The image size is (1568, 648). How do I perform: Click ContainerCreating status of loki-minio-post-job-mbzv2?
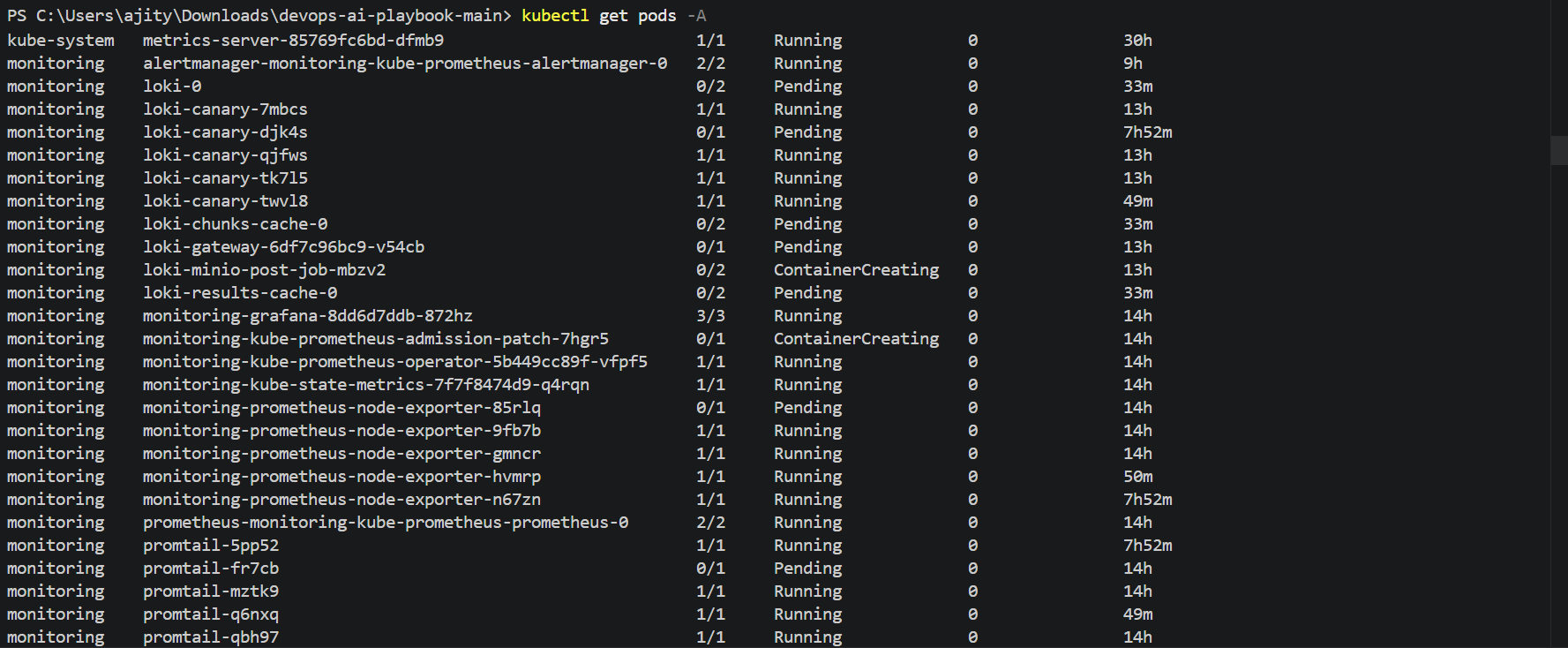pos(857,270)
